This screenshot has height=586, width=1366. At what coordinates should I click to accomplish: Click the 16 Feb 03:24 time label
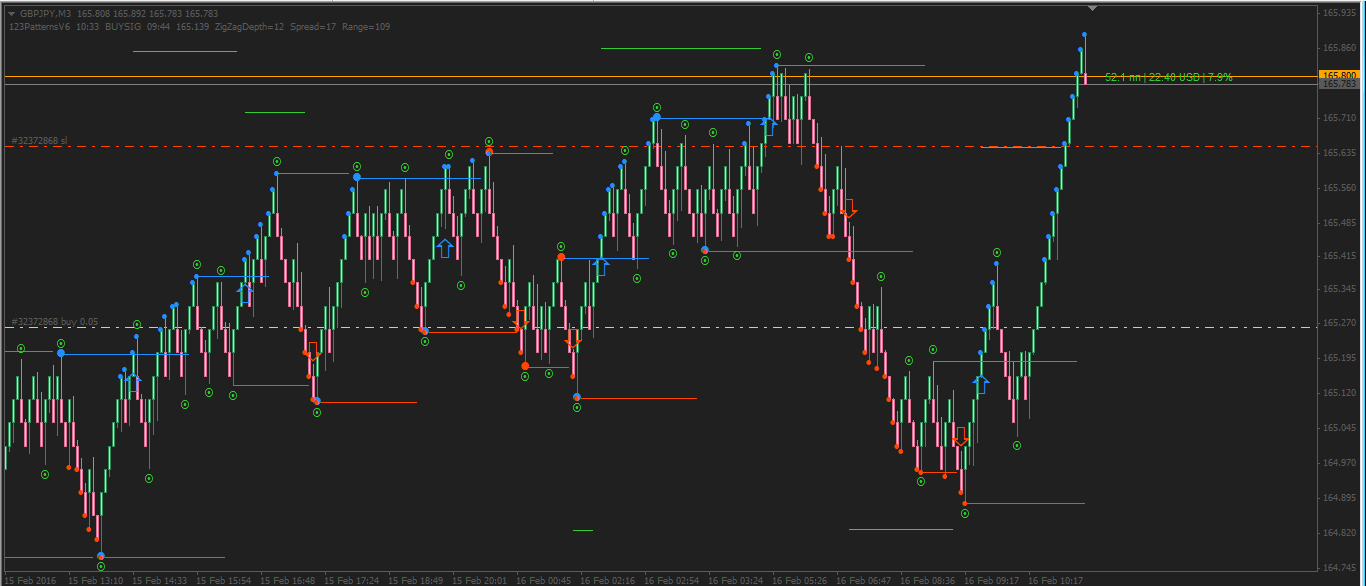(736, 580)
